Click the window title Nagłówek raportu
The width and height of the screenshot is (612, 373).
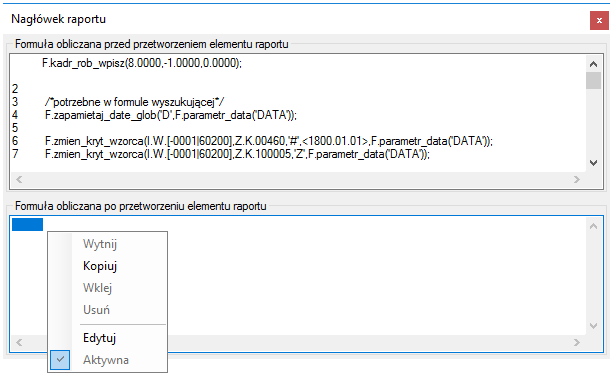[59, 19]
